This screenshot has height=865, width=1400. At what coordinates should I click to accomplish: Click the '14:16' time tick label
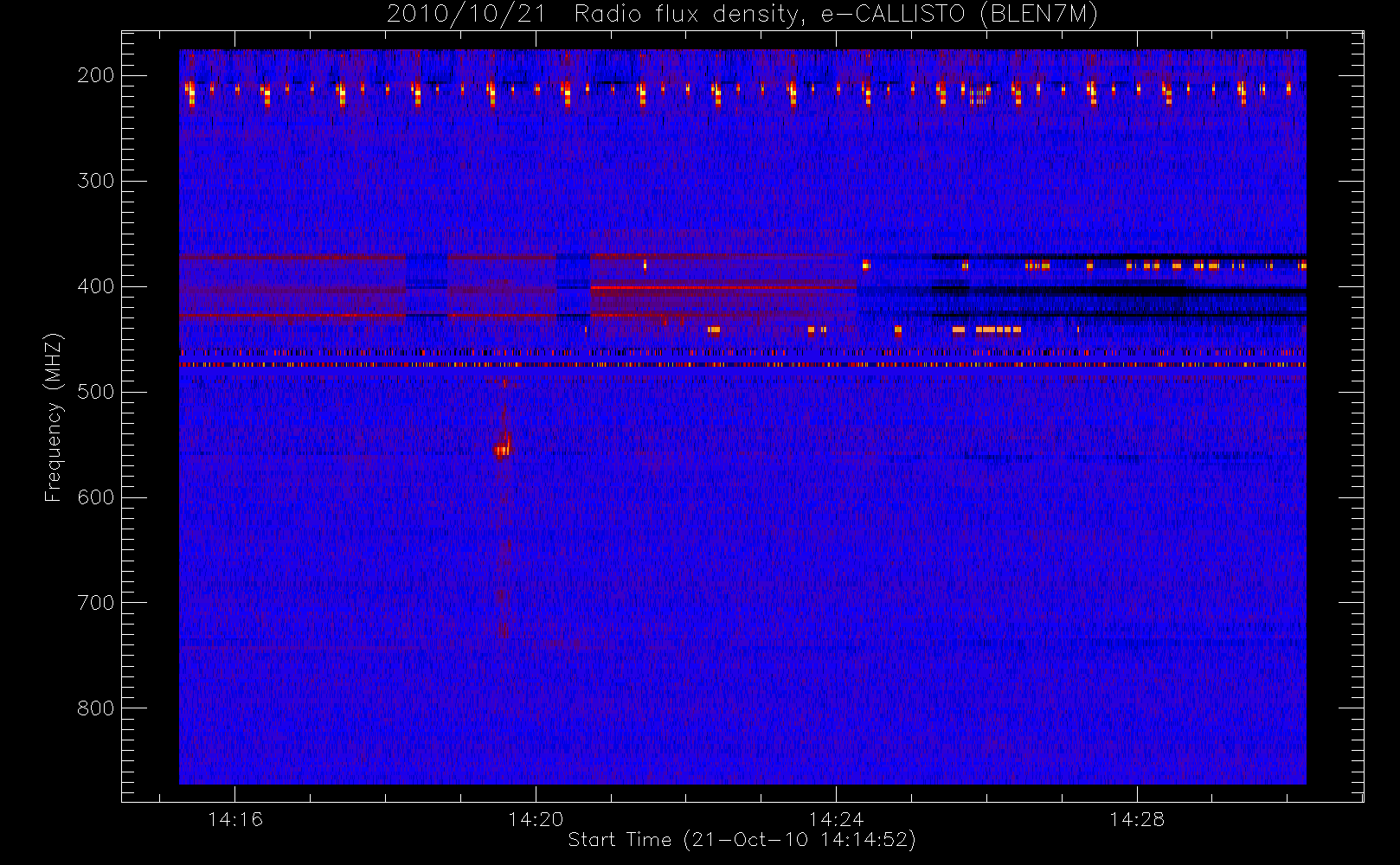[x=235, y=819]
